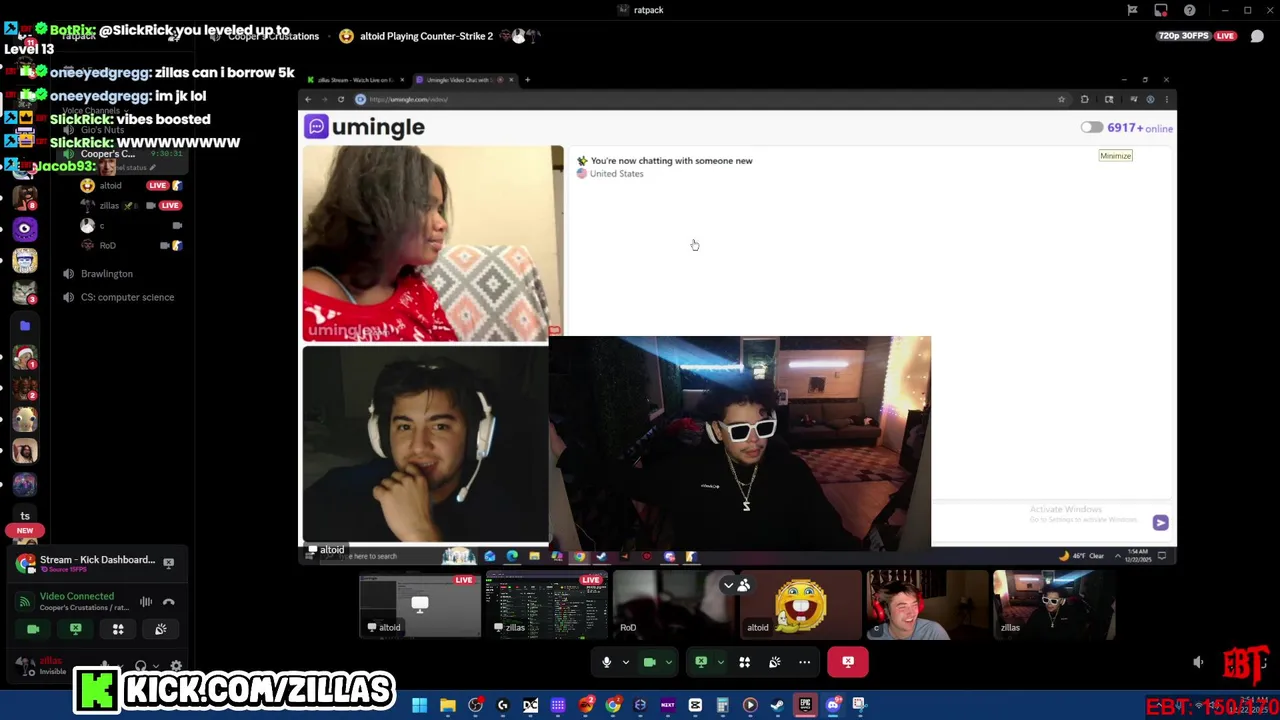The width and height of the screenshot is (1280, 720).
Task: Open 720p 30FPS stream quality indicator
Action: tap(1184, 36)
